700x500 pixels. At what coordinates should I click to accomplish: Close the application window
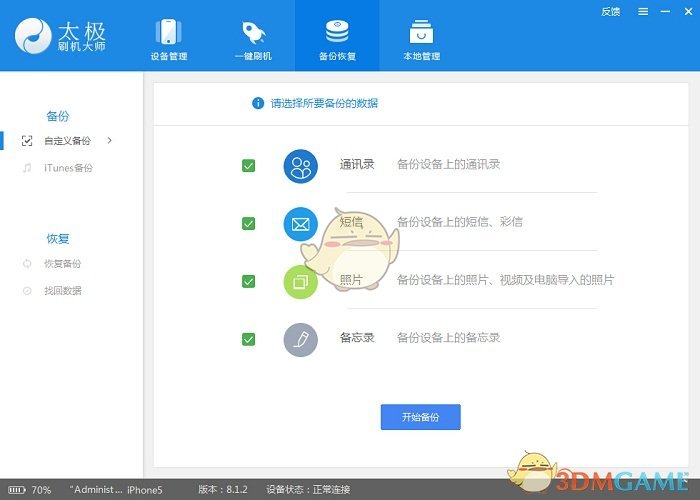[688, 12]
